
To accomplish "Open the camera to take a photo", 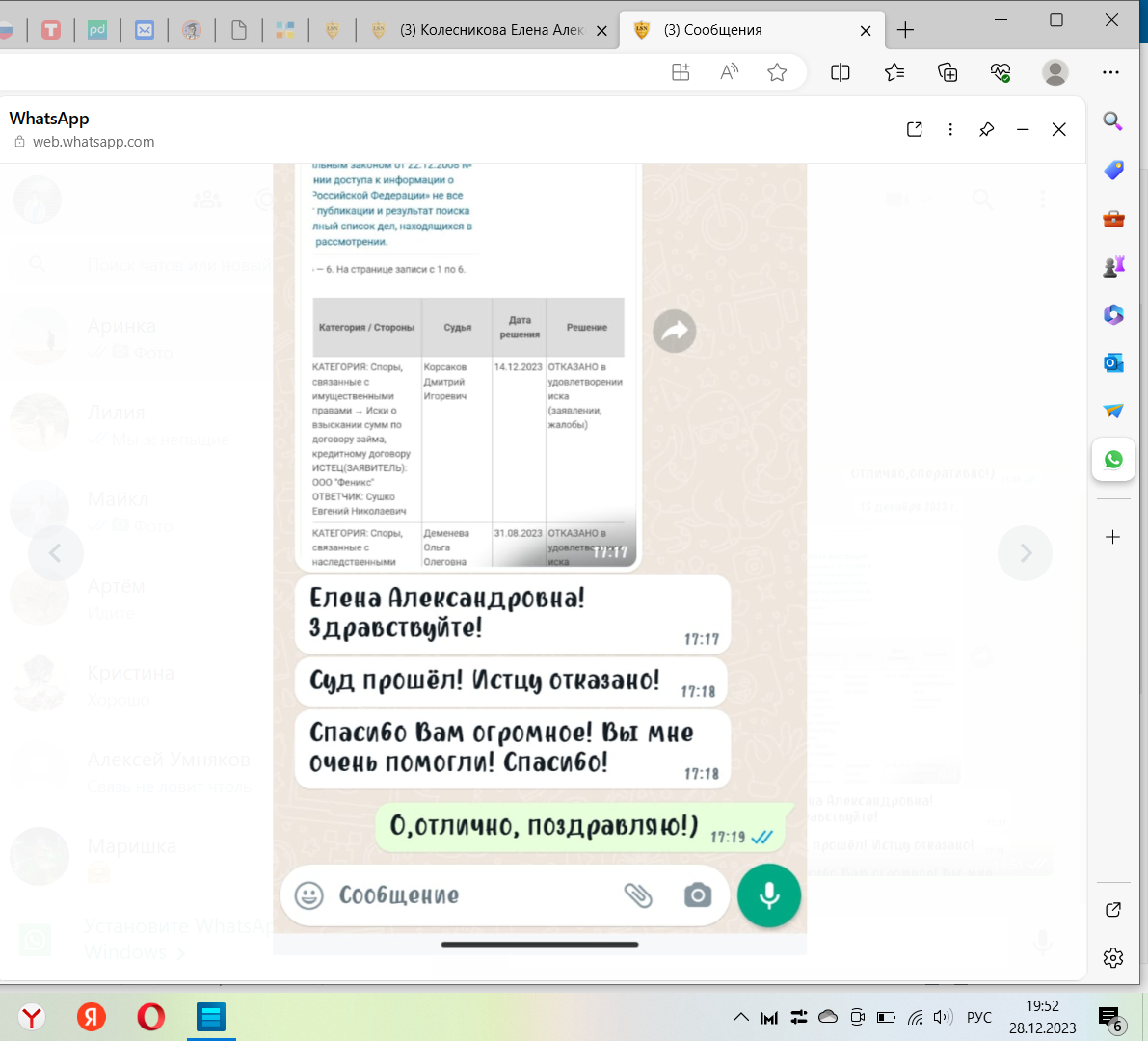I will point(699,895).
